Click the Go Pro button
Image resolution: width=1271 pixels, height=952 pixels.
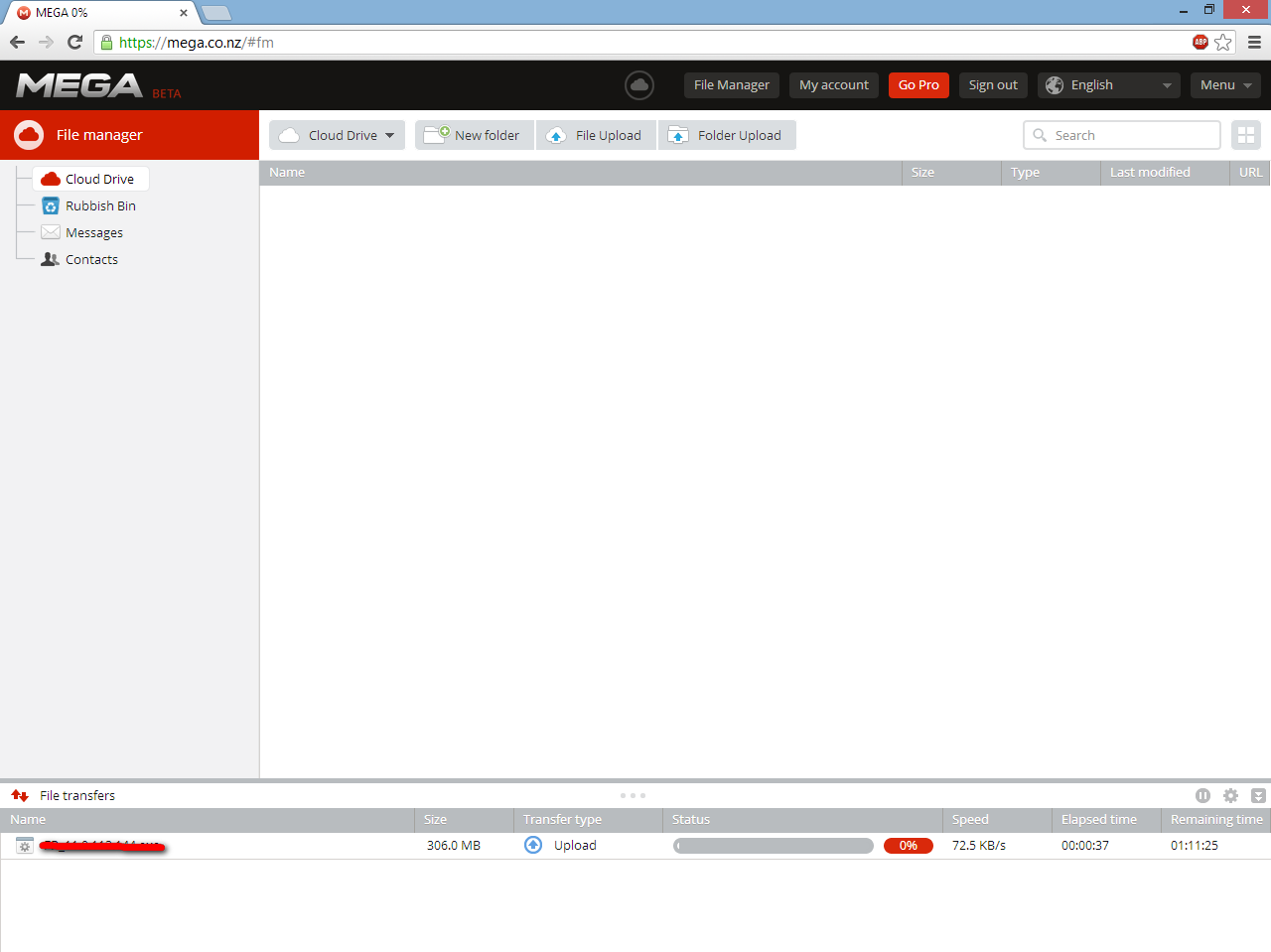point(918,85)
